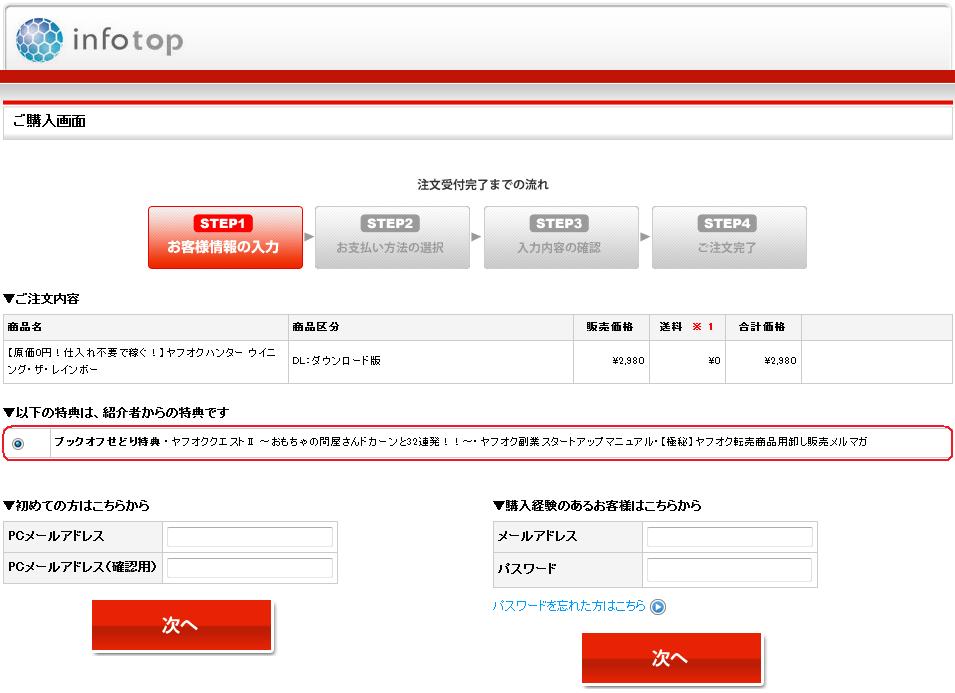The height and width of the screenshot is (693, 955).
Task: Click the 注文受付完了までの流れ caption
Action: click(x=483, y=185)
